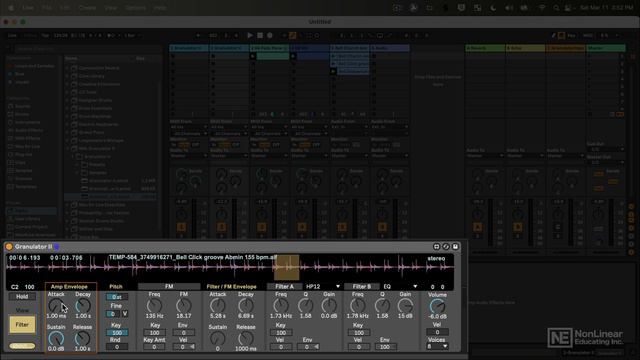Click the C2 note display

(15, 287)
